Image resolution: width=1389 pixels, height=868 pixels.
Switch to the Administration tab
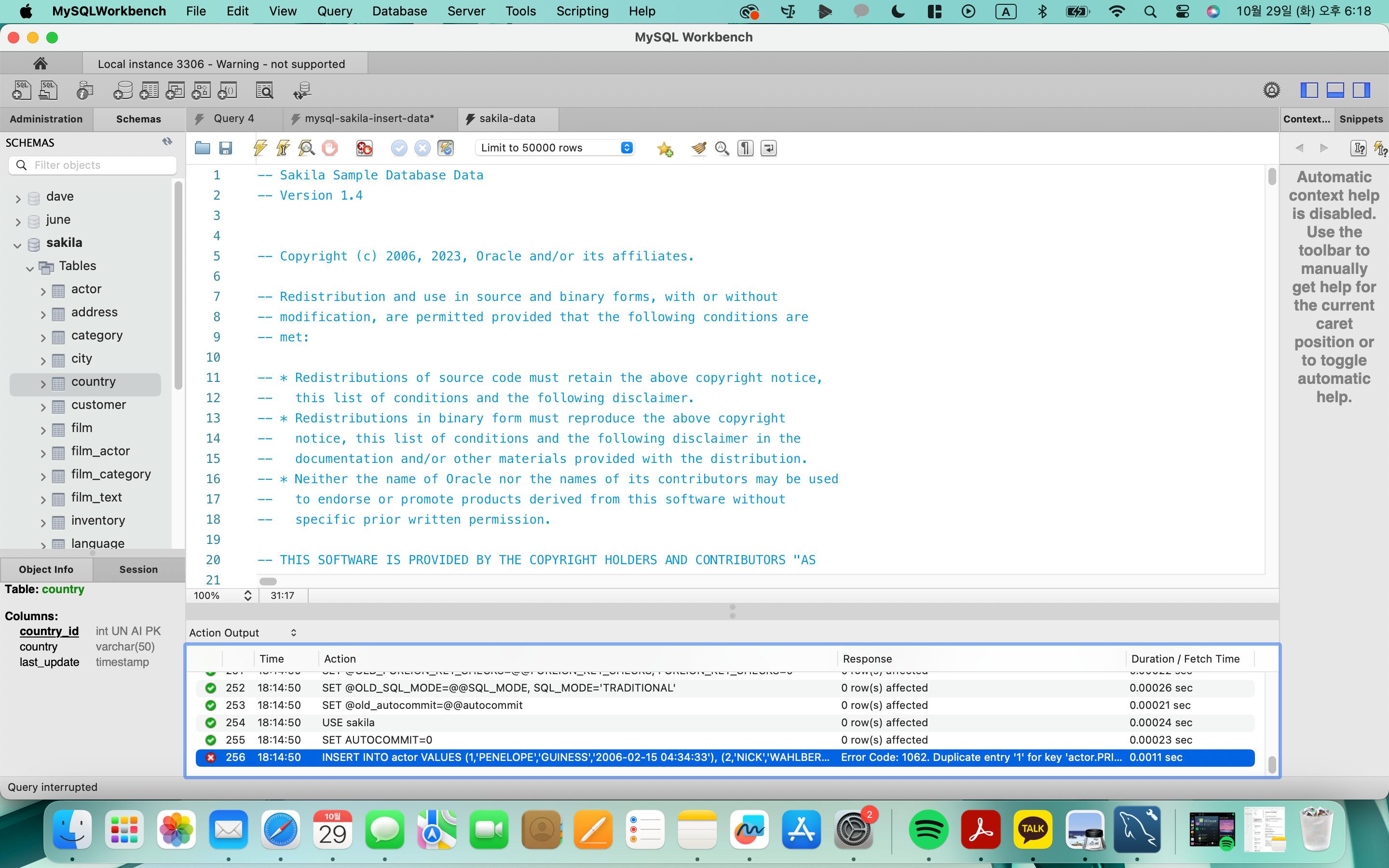(x=46, y=119)
